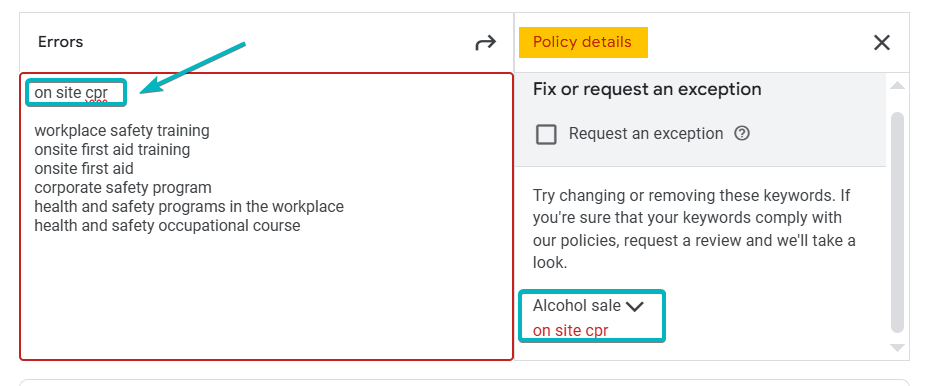Click the red 'on site cpr' flagged keyword

tap(571, 330)
